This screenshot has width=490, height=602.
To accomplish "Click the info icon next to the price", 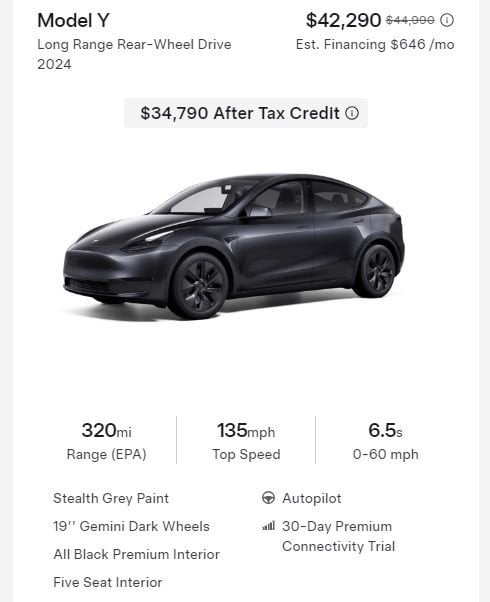I will click(447, 20).
